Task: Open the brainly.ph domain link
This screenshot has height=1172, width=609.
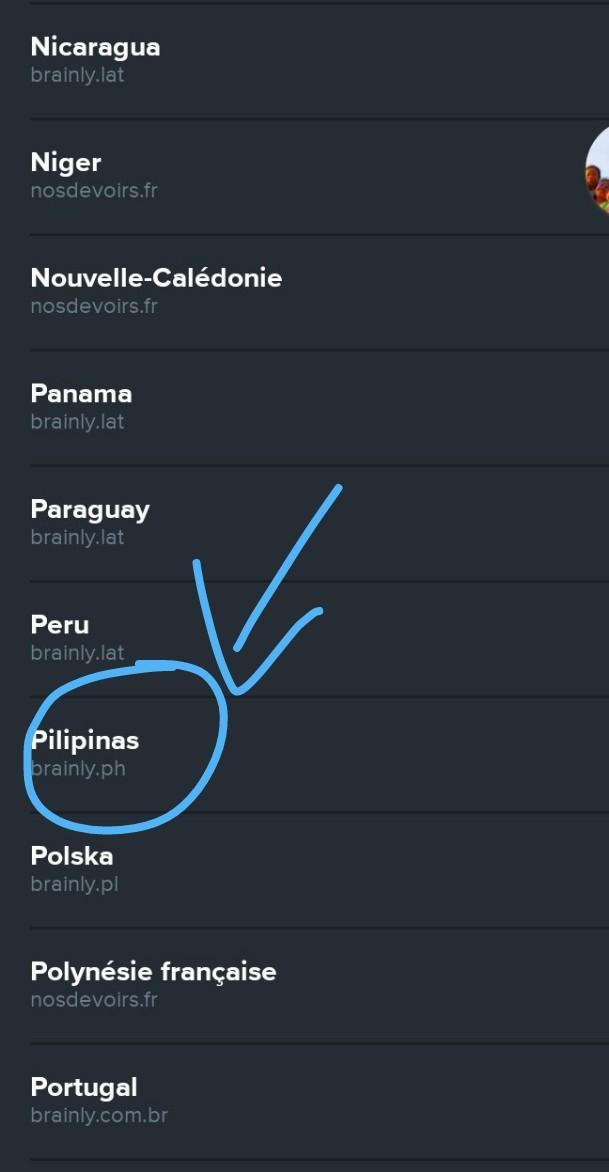Action: point(78,769)
